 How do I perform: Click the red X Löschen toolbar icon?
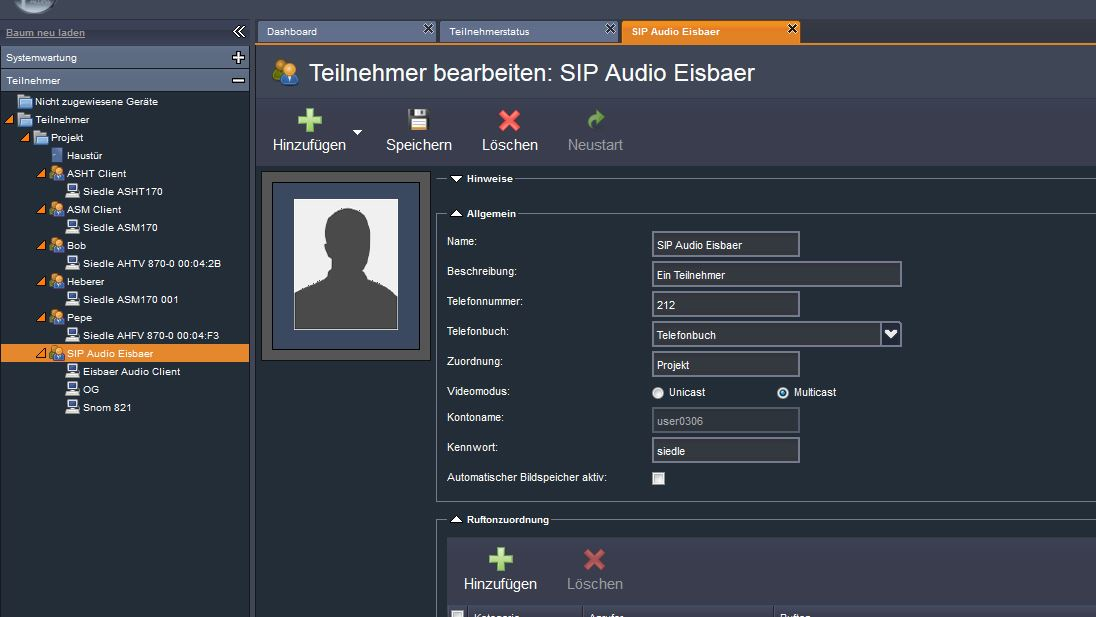510,120
